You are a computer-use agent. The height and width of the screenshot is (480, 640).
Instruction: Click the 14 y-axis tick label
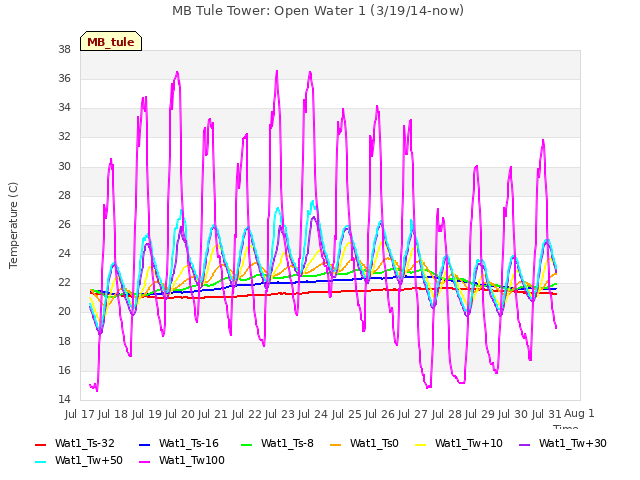click(x=64, y=399)
